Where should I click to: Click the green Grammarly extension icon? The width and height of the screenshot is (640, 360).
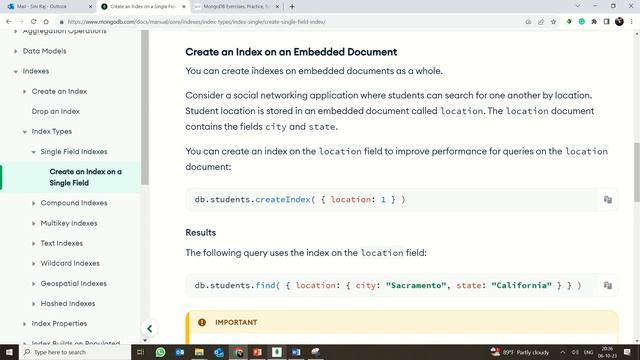click(x=582, y=22)
